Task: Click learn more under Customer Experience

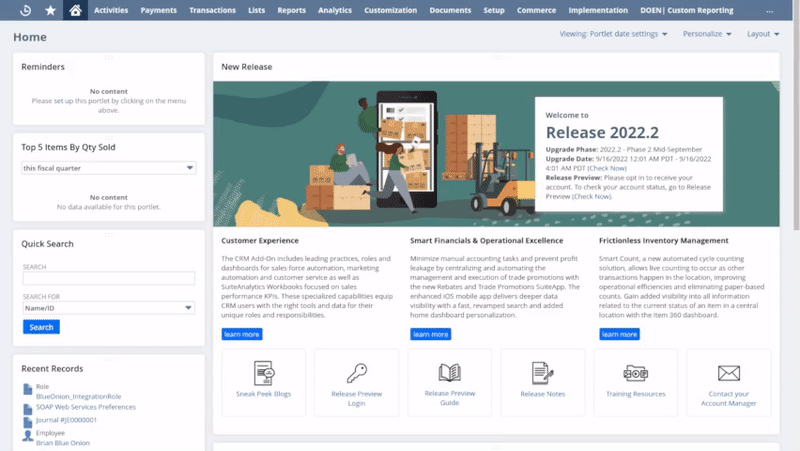Action: click(242, 334)
